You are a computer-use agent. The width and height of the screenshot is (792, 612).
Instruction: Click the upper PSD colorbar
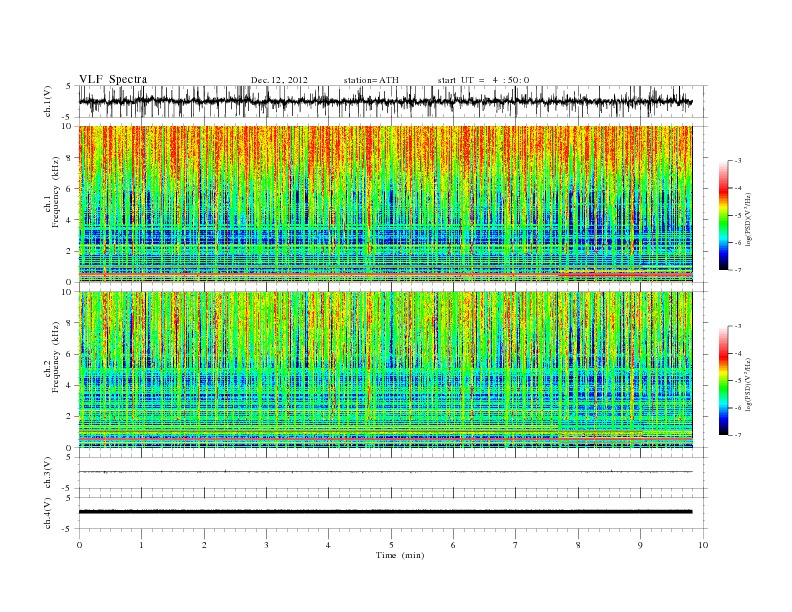[723, 215]
